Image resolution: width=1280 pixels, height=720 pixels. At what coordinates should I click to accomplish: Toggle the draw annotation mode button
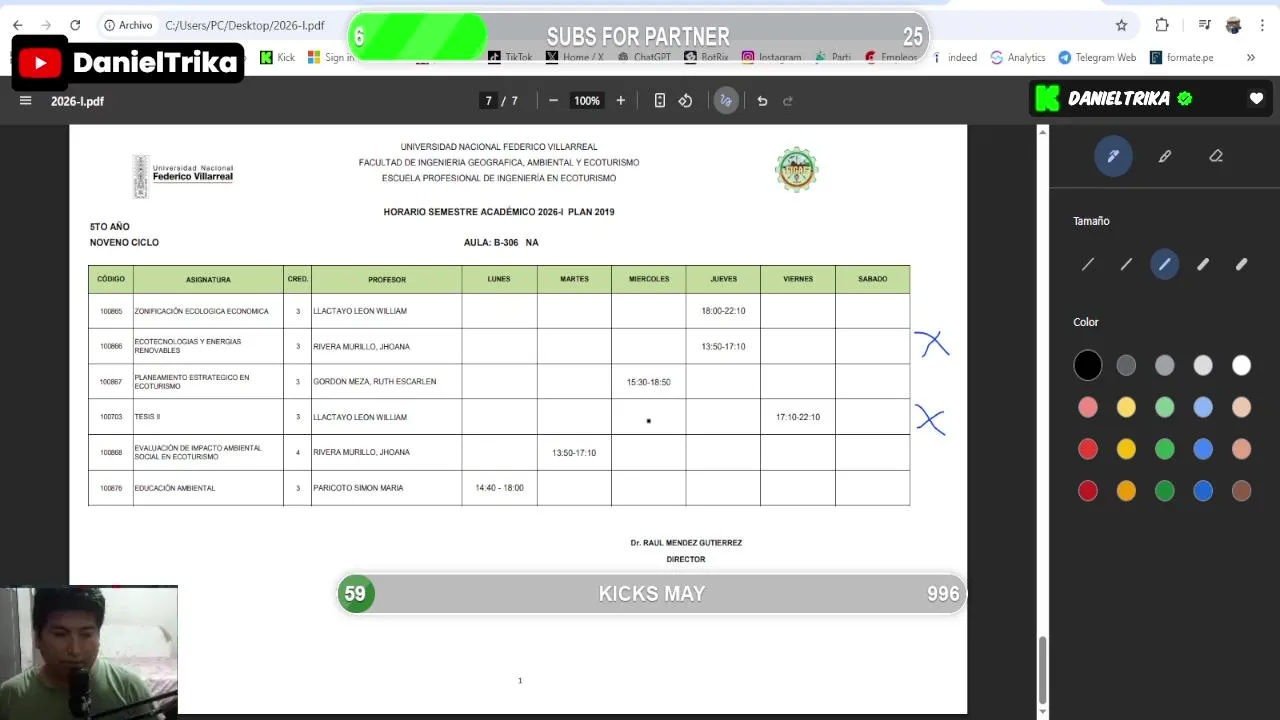click(x=726, y=100)
